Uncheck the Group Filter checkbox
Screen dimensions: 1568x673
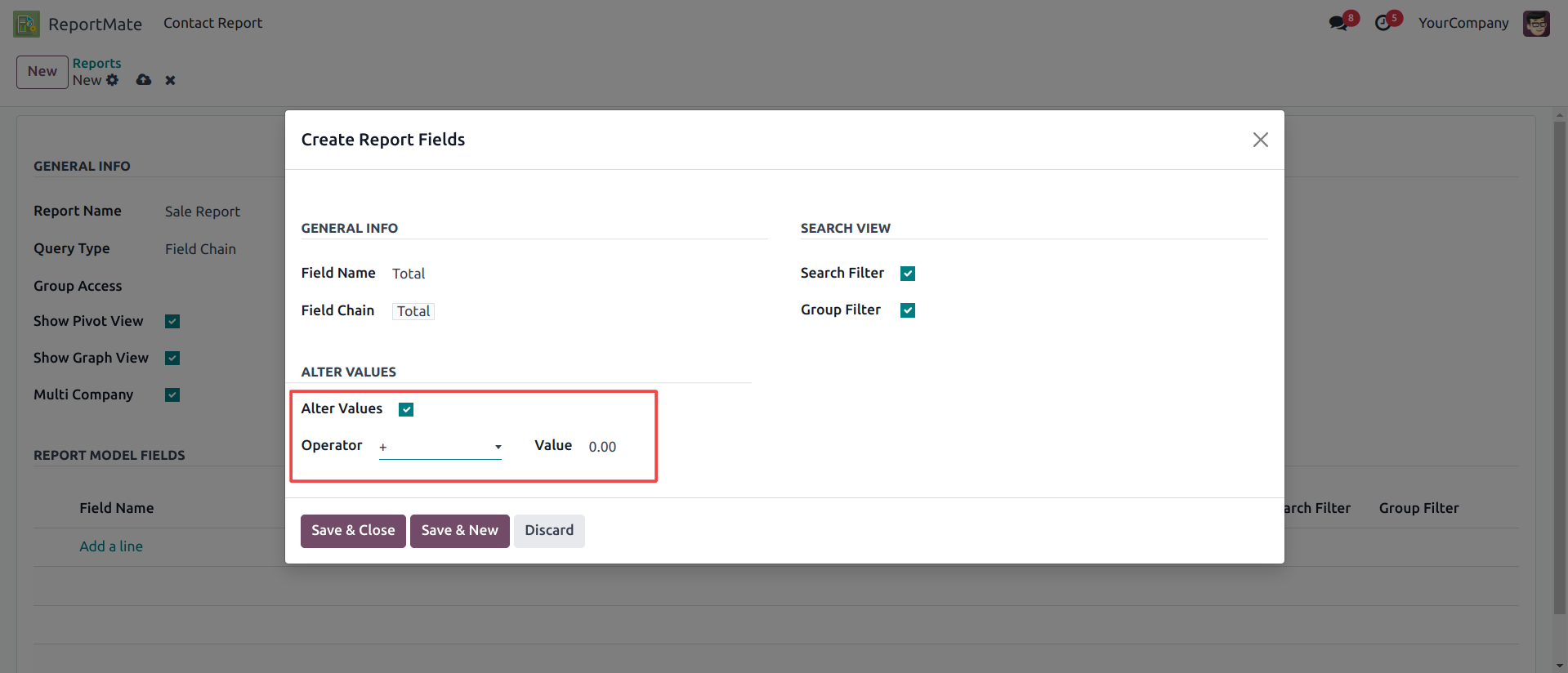pos(907,310)
